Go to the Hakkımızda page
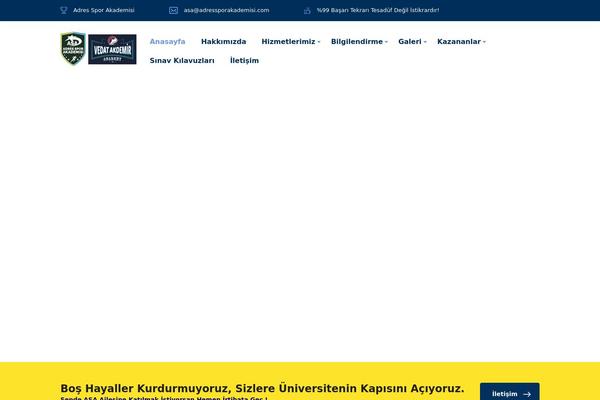Image resolution: width=600 pixels, height=400 pixels. coord(223,41)
